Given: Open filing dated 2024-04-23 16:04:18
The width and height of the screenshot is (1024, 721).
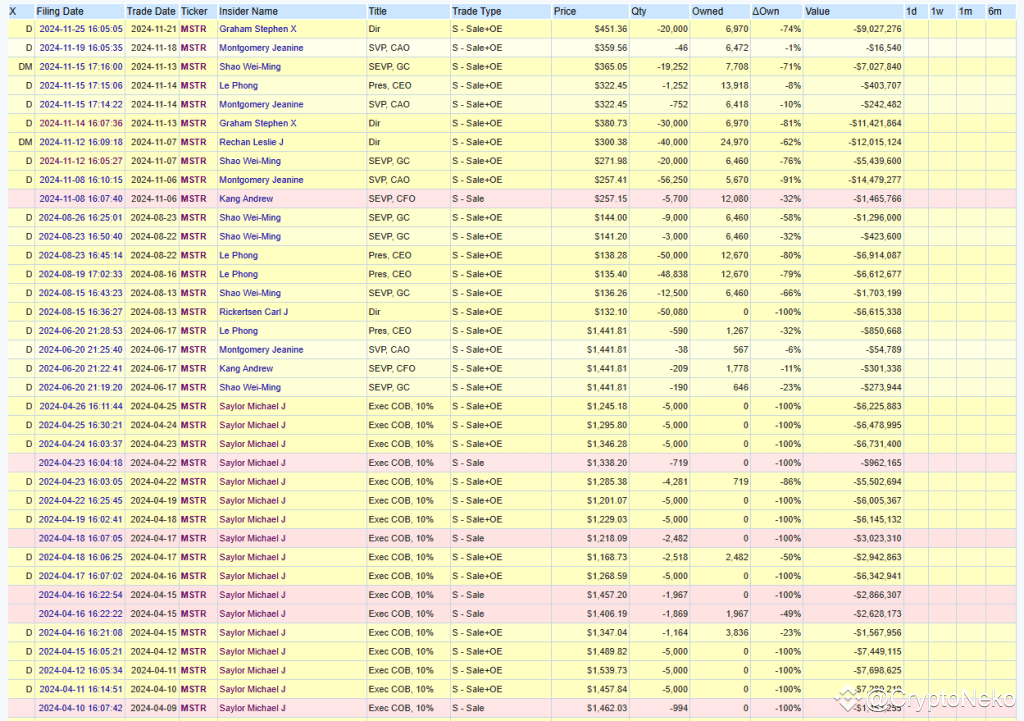Looking at the screenshot, I should [x=81, y=462].
